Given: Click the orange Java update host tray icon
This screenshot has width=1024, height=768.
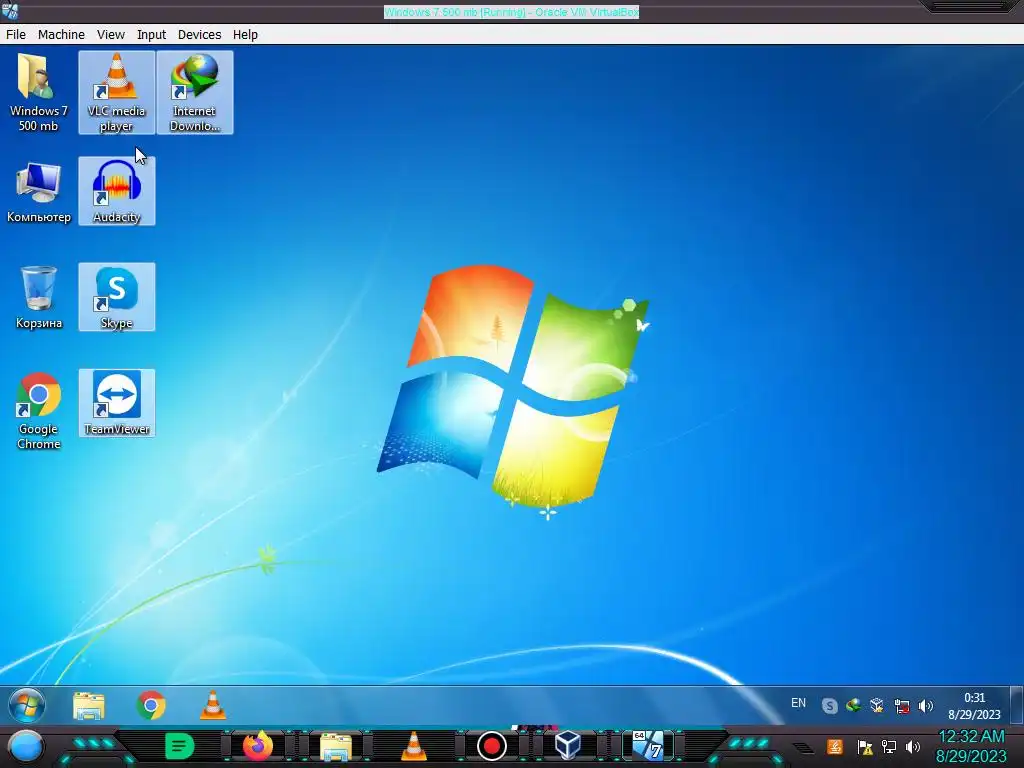Looking at the screenshot, I should (835, 746).
